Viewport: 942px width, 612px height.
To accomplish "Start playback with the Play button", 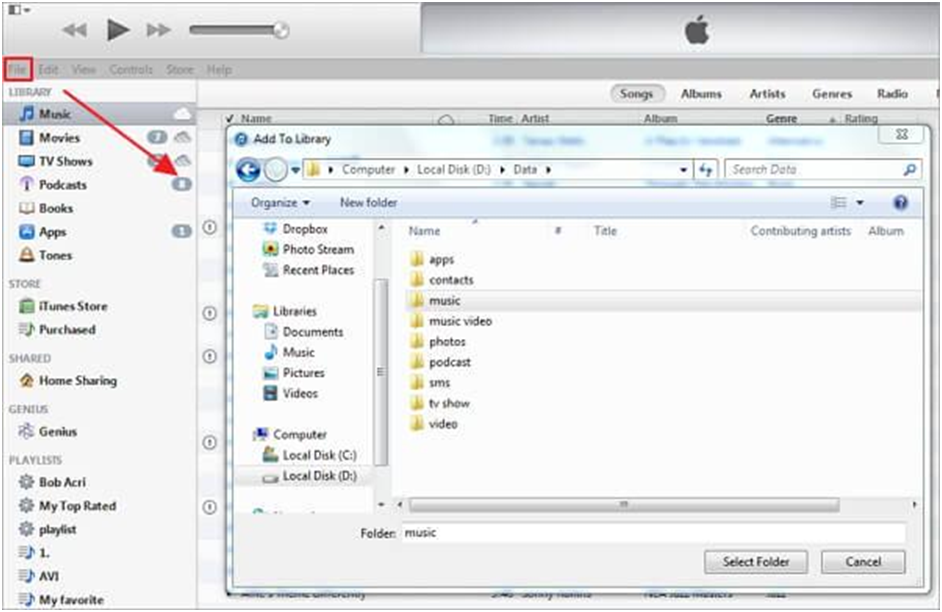I will coord(118,29).
